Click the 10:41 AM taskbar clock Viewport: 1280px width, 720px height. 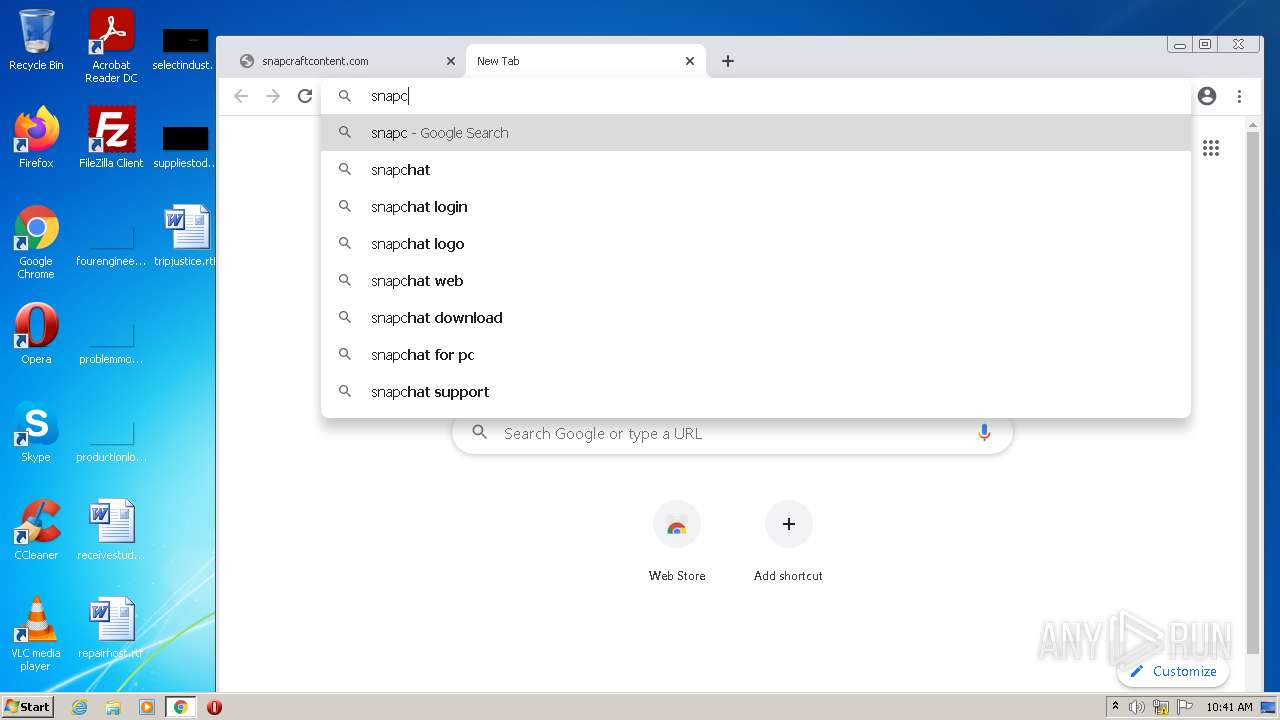point(1229,707)
